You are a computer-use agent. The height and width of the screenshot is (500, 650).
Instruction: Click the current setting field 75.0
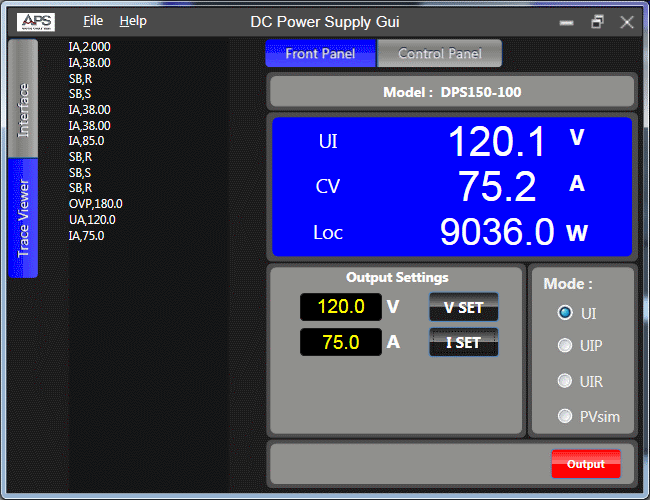(340, 342)
